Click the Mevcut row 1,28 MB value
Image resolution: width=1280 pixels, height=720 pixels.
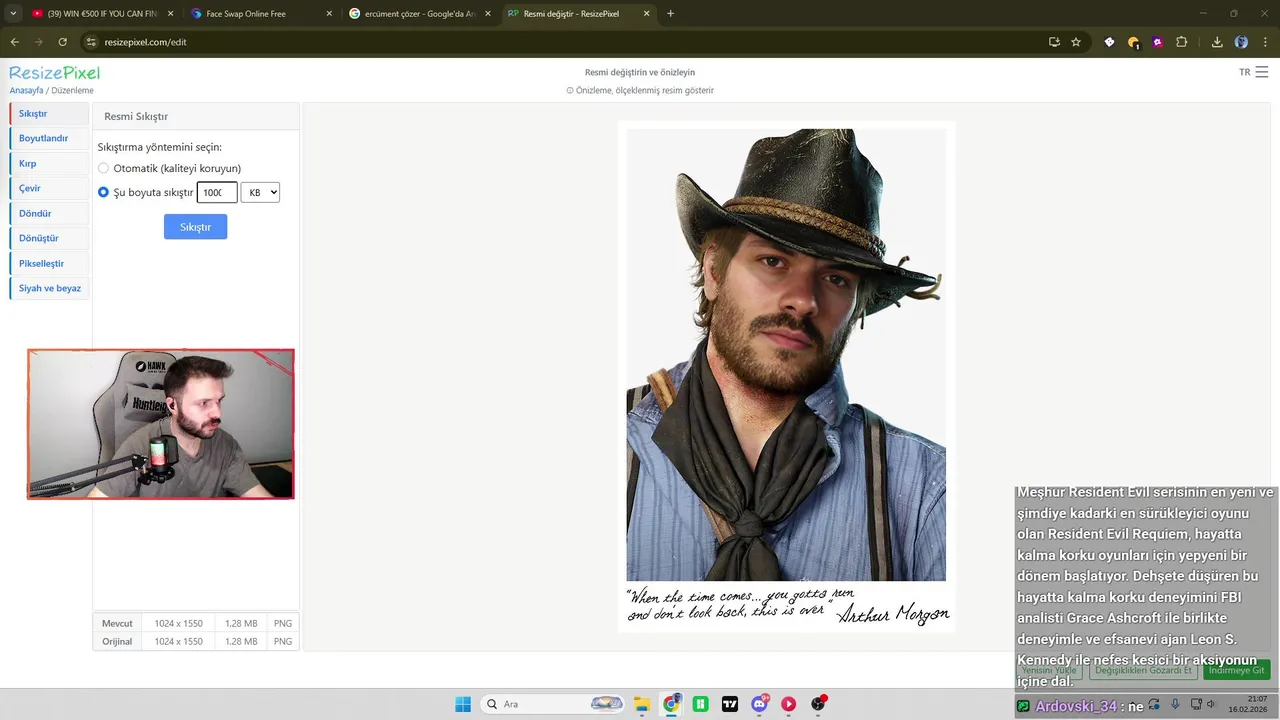tap(241, 623)
